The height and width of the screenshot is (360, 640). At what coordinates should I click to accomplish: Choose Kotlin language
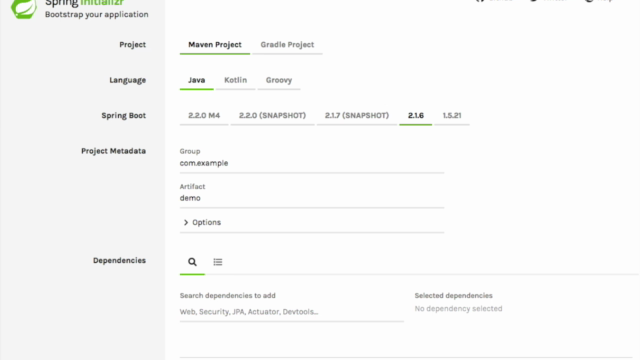(236, 80)
